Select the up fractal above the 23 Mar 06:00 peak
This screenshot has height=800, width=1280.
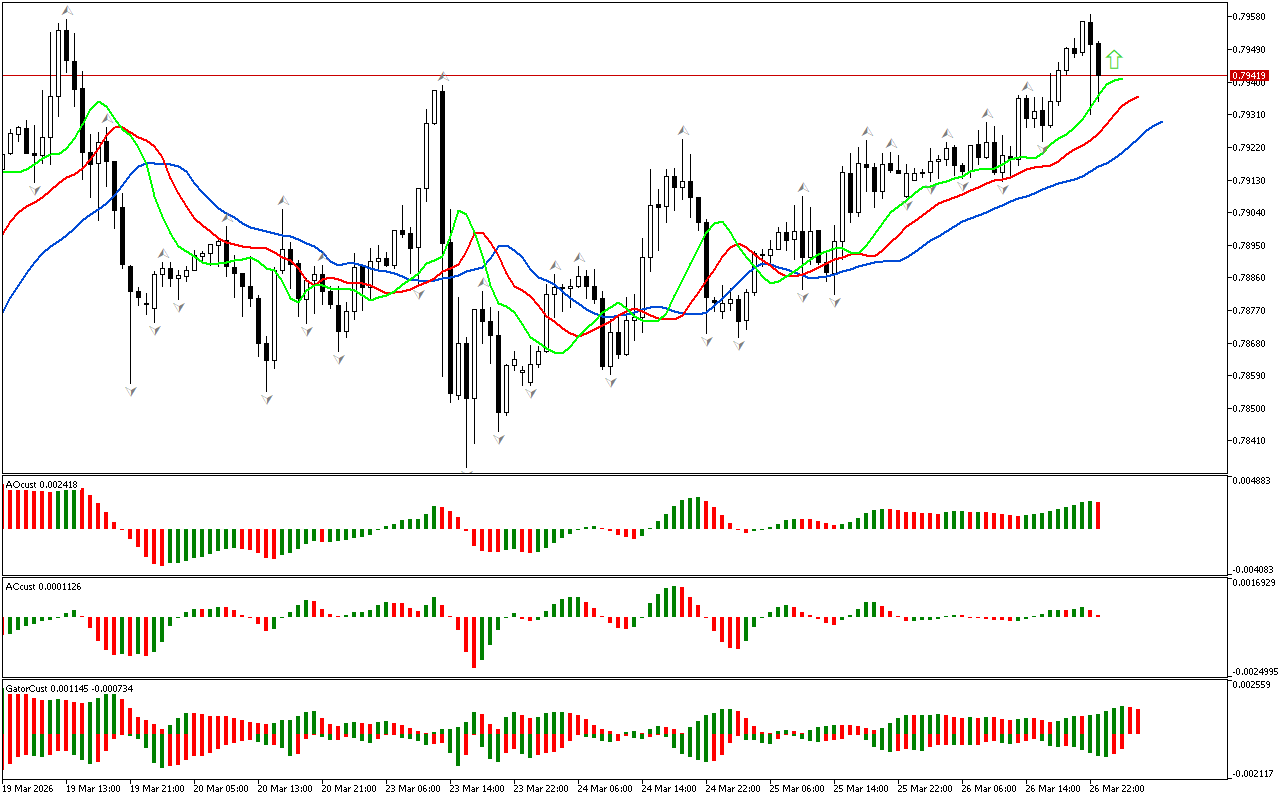pyautogui.click(x=441, y=76)
